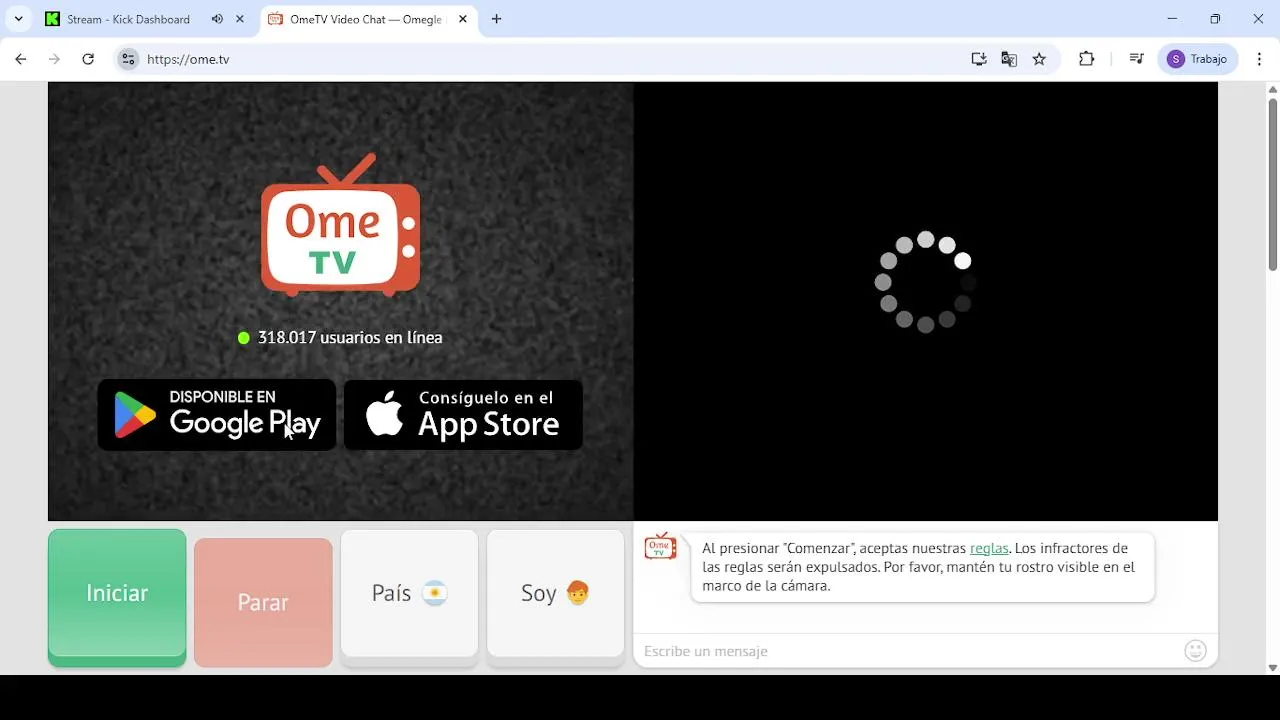Click the 318.017 usuarios en línea text
The height and width of the screenshot is (720, 1280).
(x=350, y=338)
